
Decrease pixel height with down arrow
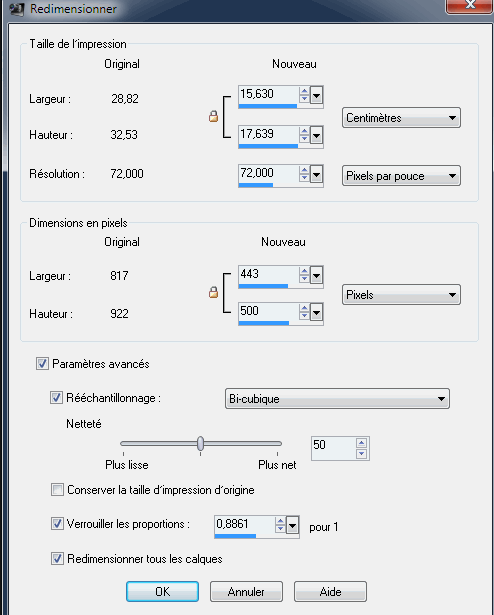304,316
